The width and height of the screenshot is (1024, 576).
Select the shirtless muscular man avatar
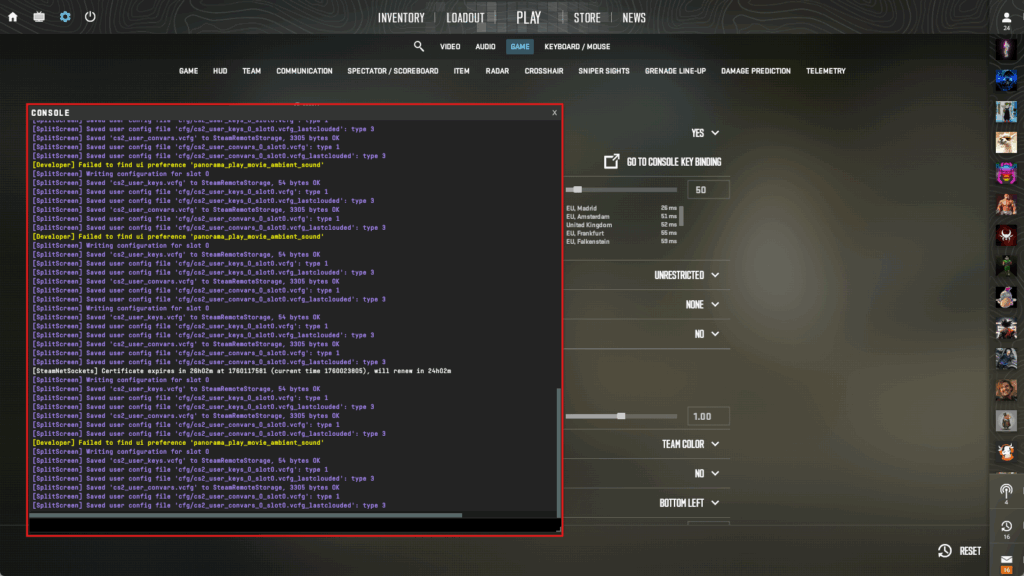(x=1006, y=204)
